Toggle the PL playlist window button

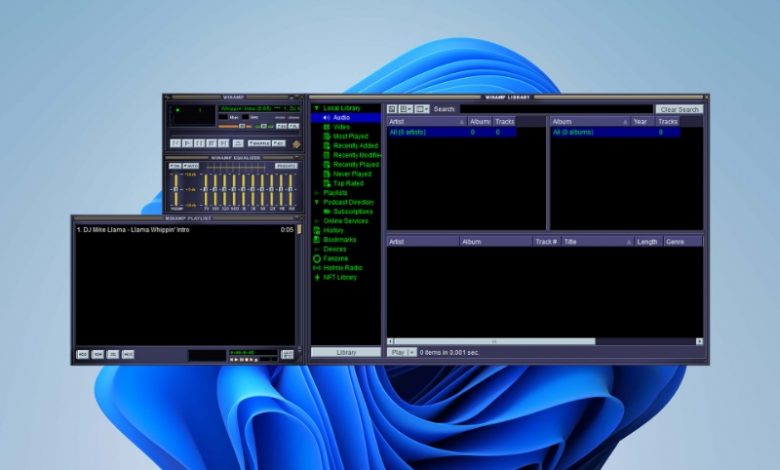(x=293, y=126)
